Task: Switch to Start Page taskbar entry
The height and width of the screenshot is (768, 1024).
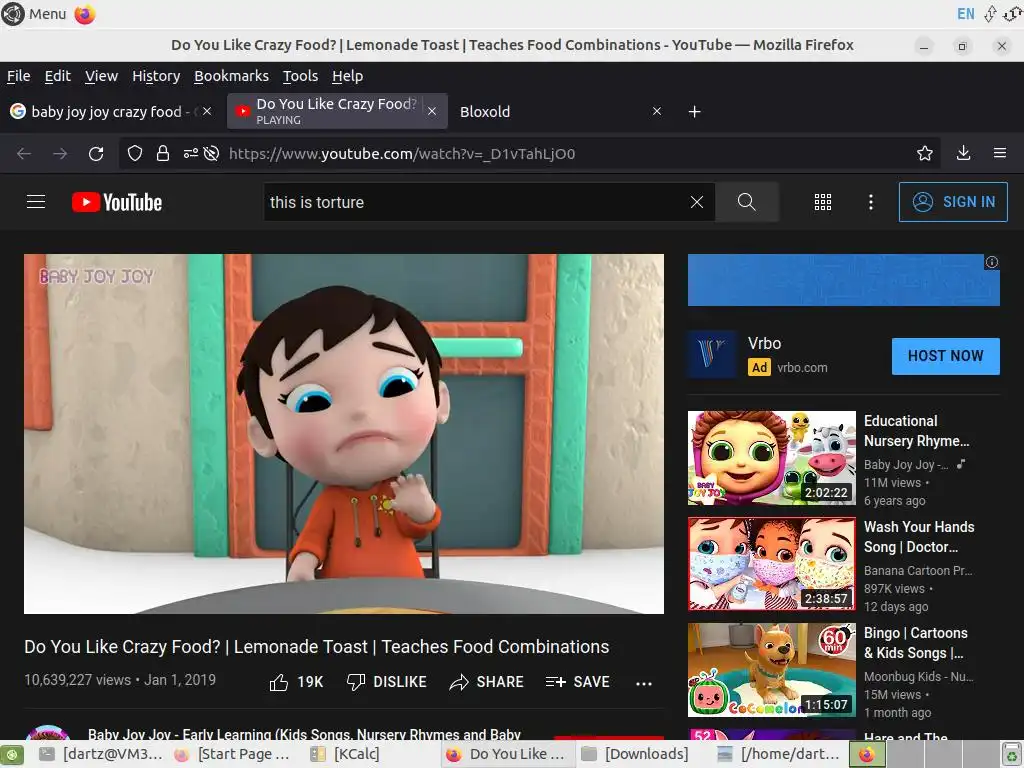Action: click(232, 754)
